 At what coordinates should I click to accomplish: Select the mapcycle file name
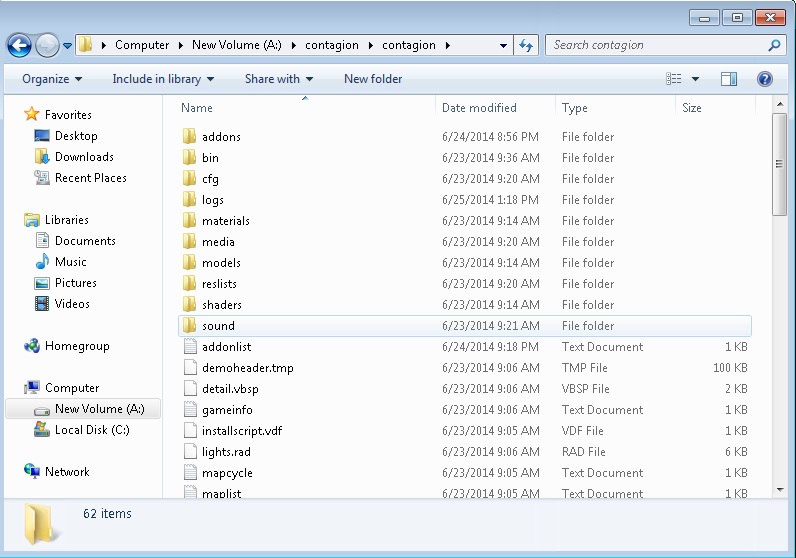[x=227, y=473]
